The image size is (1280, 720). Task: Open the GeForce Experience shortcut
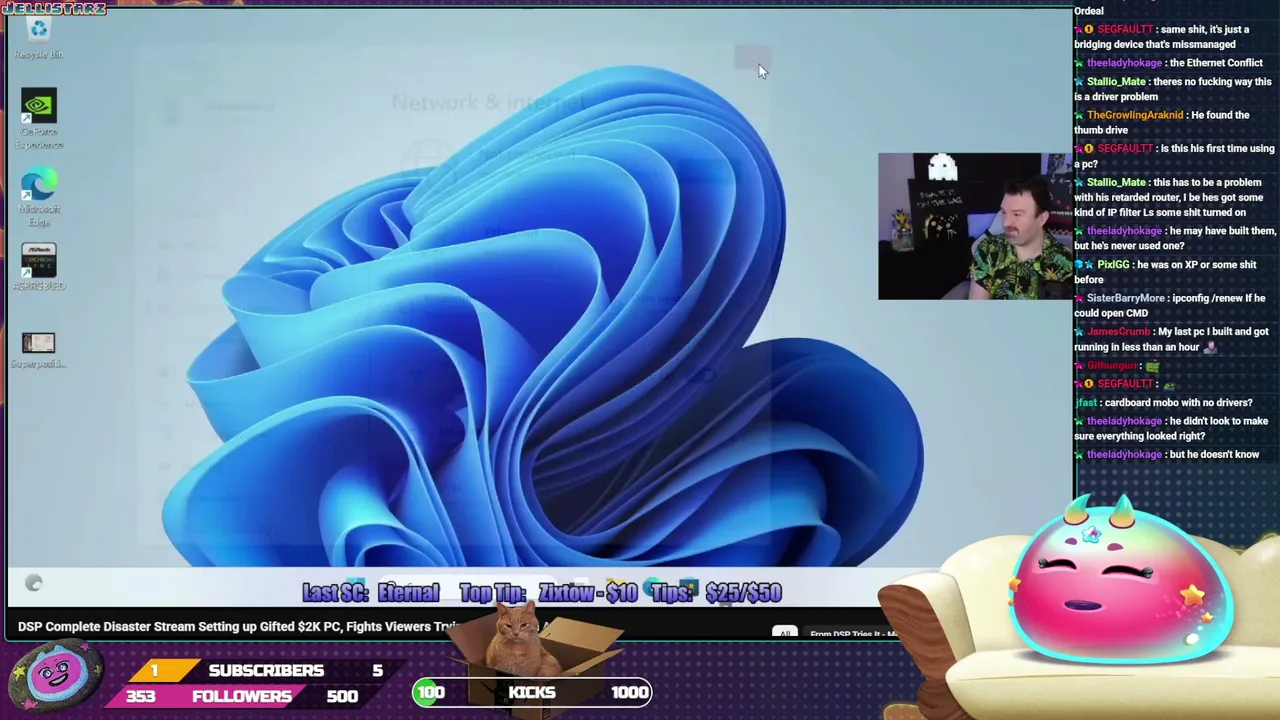(x=39, y=119)
